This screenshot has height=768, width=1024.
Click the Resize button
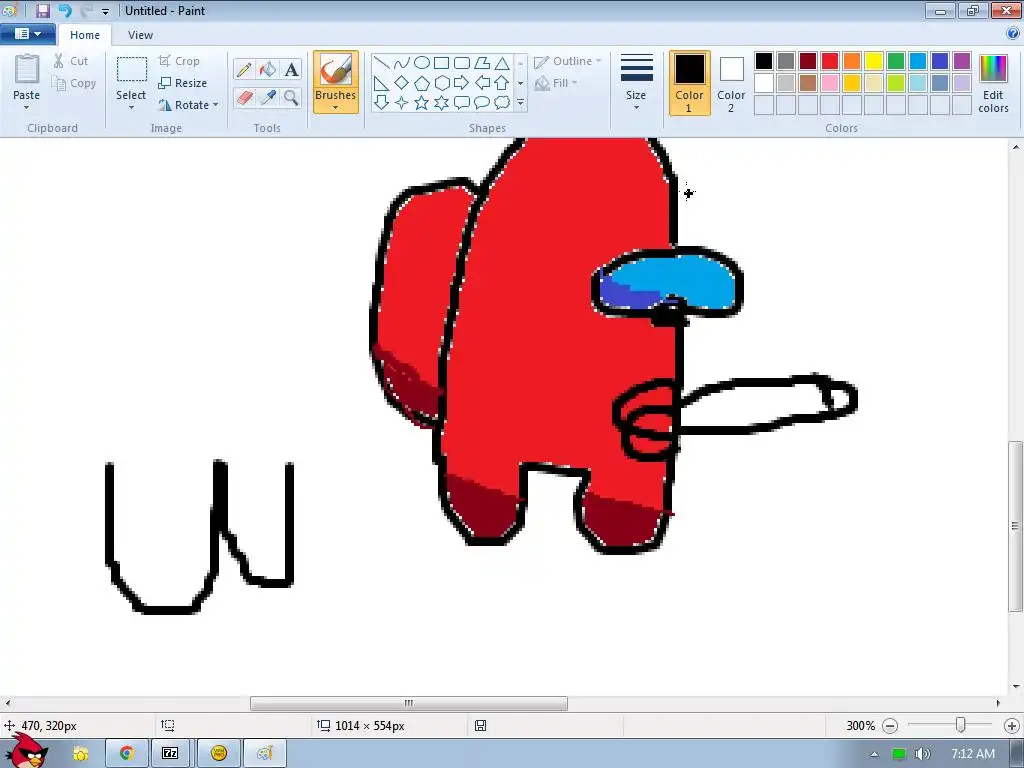tap(182, 83)
